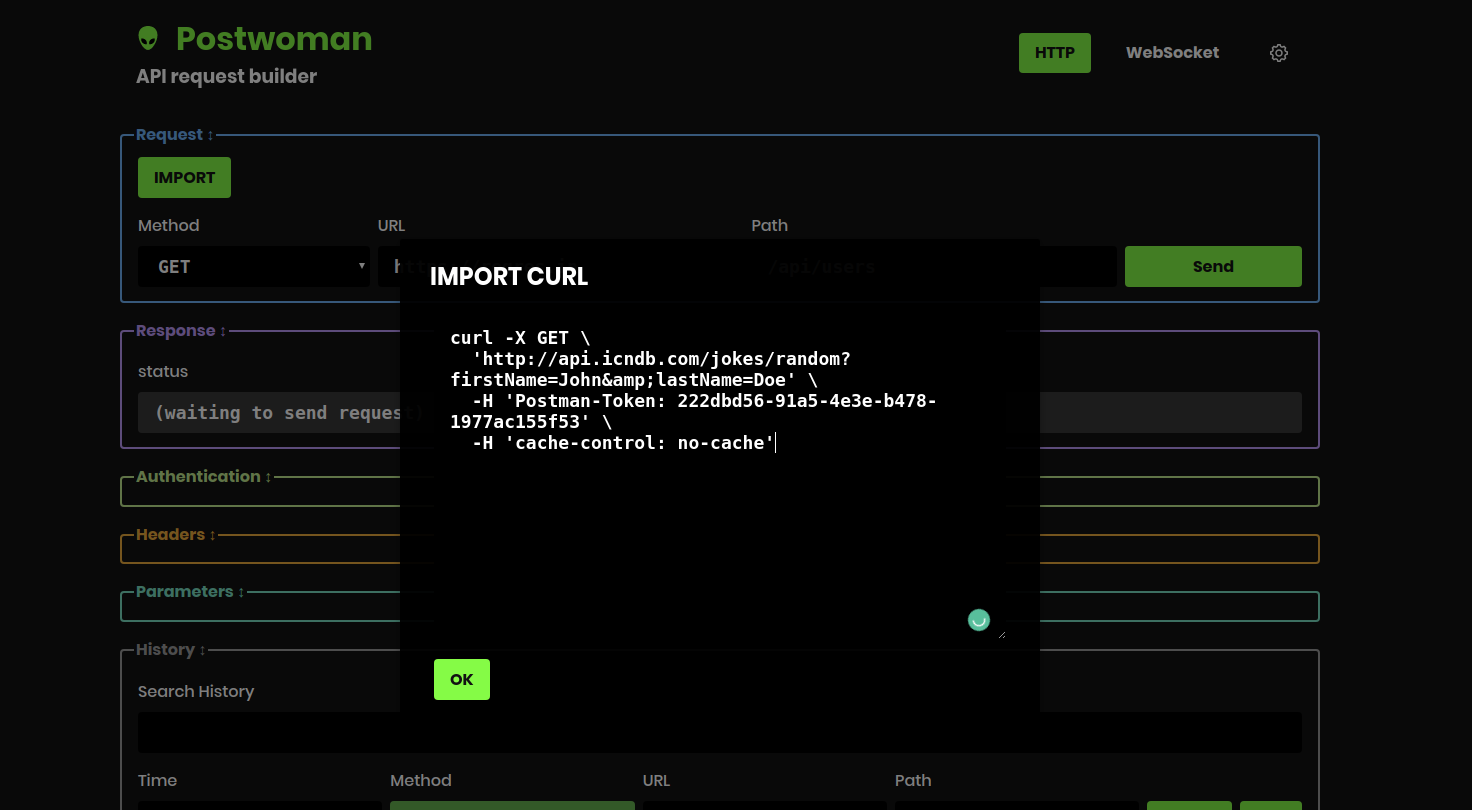The width and height of the screenshot is (1472, 810).
Task: Collapse the History section
Action: (171, 650)
